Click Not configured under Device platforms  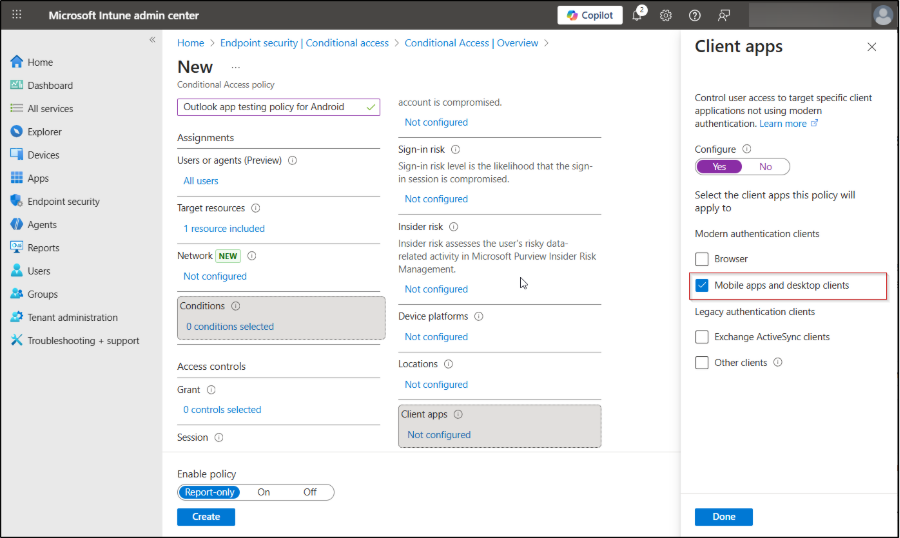(436, 337)
